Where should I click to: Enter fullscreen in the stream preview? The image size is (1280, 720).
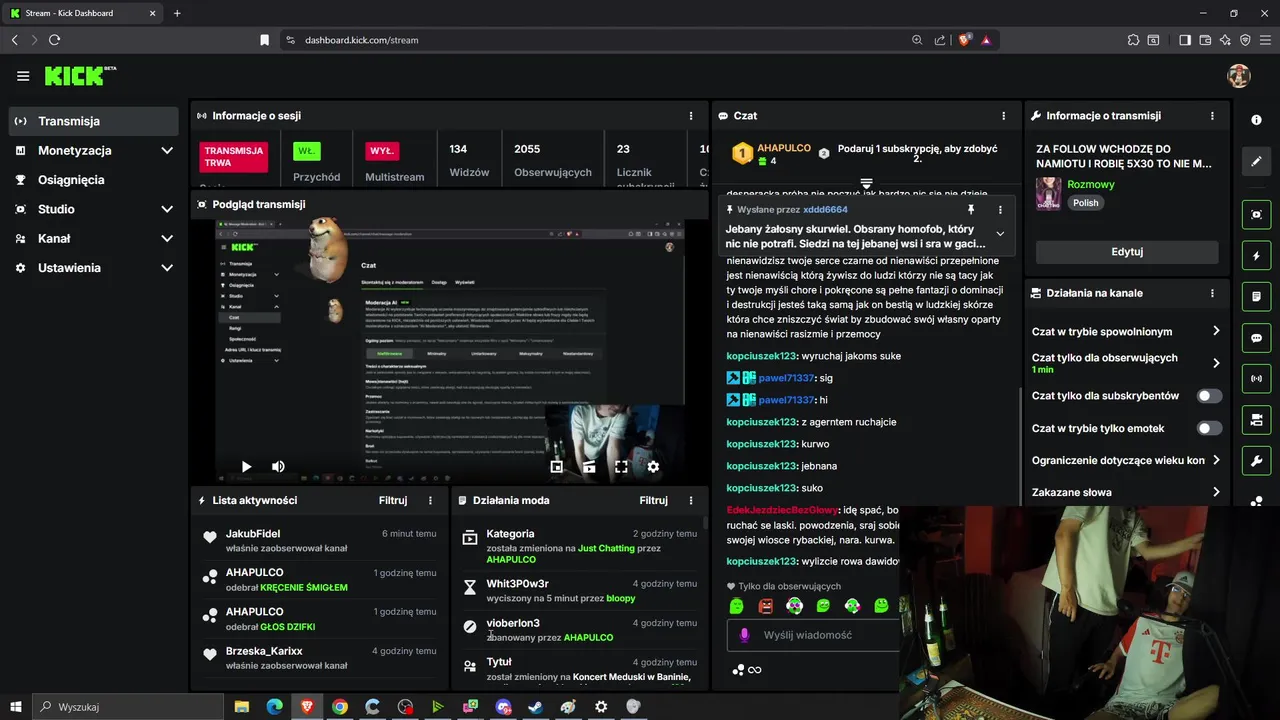(621, 467)
